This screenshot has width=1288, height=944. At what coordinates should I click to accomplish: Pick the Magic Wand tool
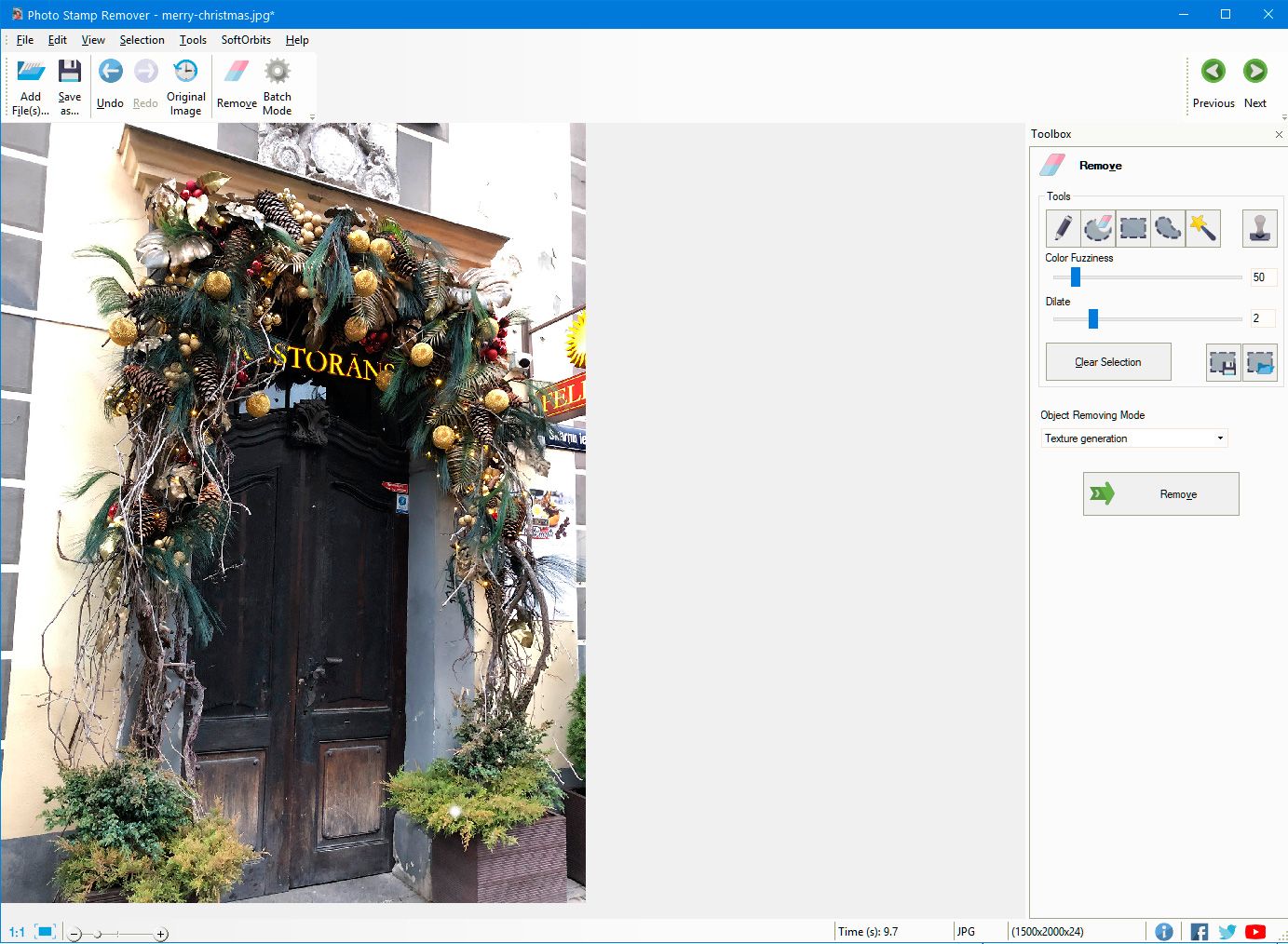tap(1203, 228)
